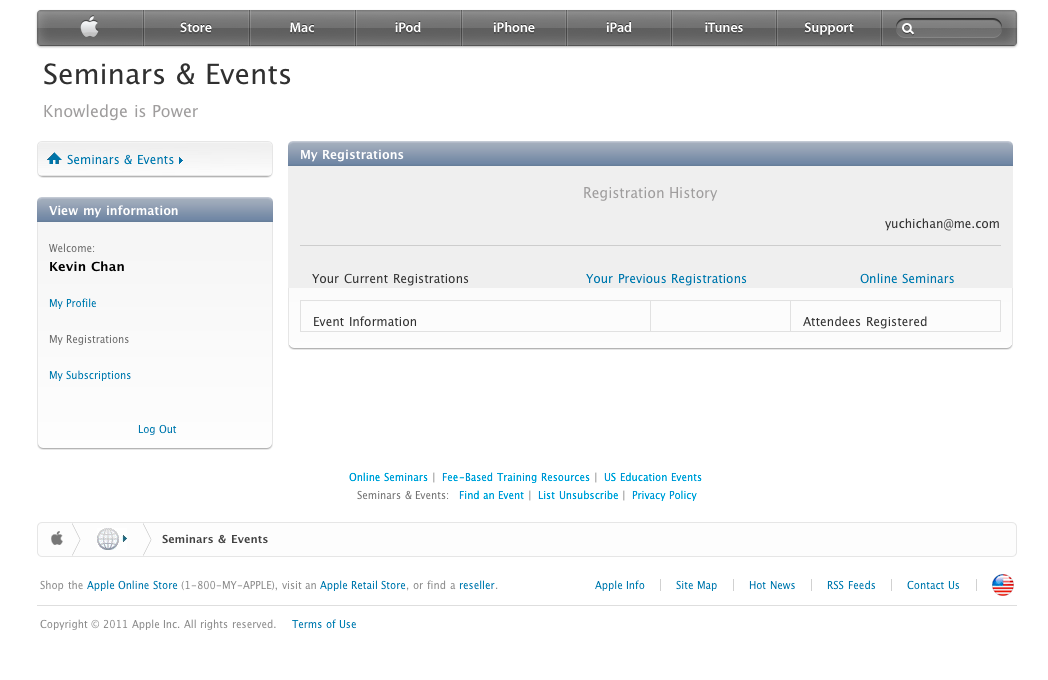The image size is (1048, 680).
Task: Open My Subscriptions link
Action: 90,375
